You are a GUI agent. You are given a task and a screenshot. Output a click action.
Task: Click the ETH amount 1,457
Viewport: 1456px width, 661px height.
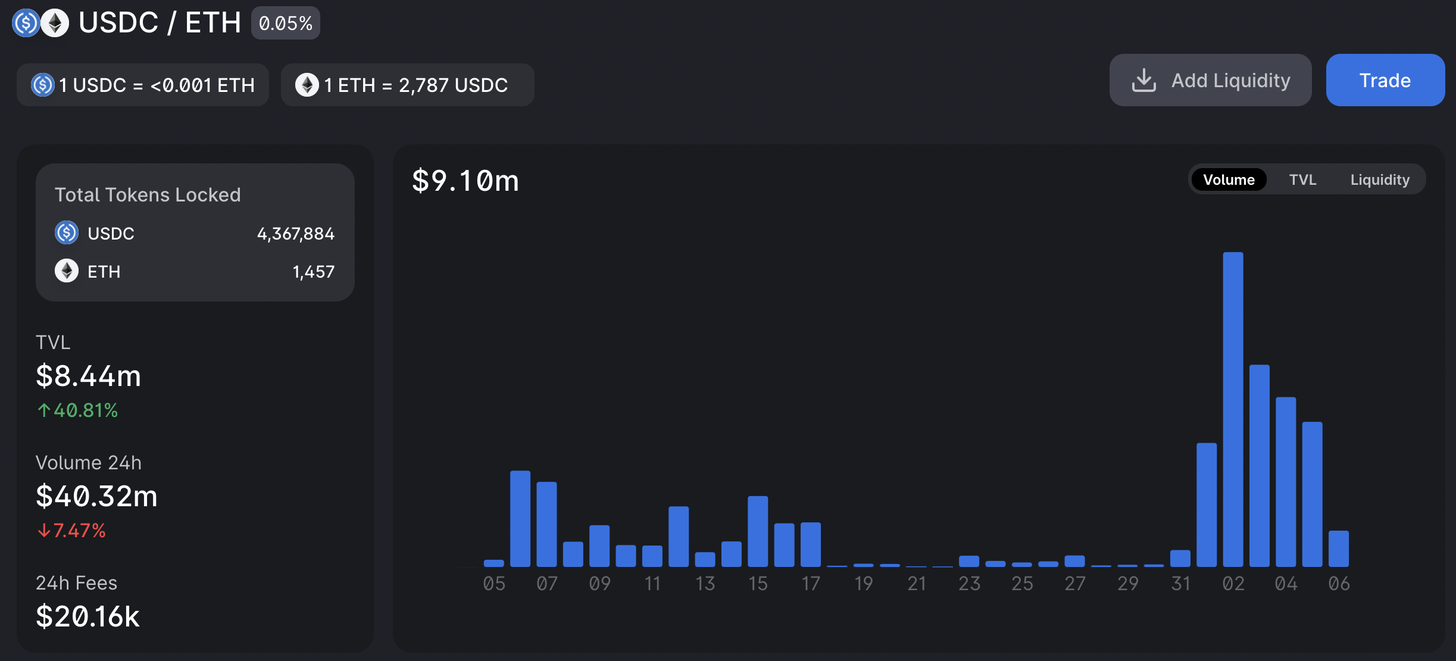coord(314,272)
